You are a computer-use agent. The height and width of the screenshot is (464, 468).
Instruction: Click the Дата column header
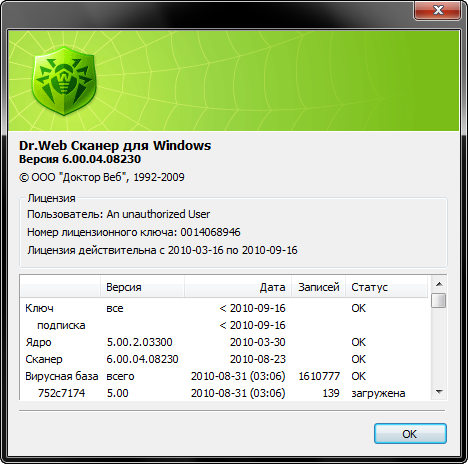click(x=238, y=287)
